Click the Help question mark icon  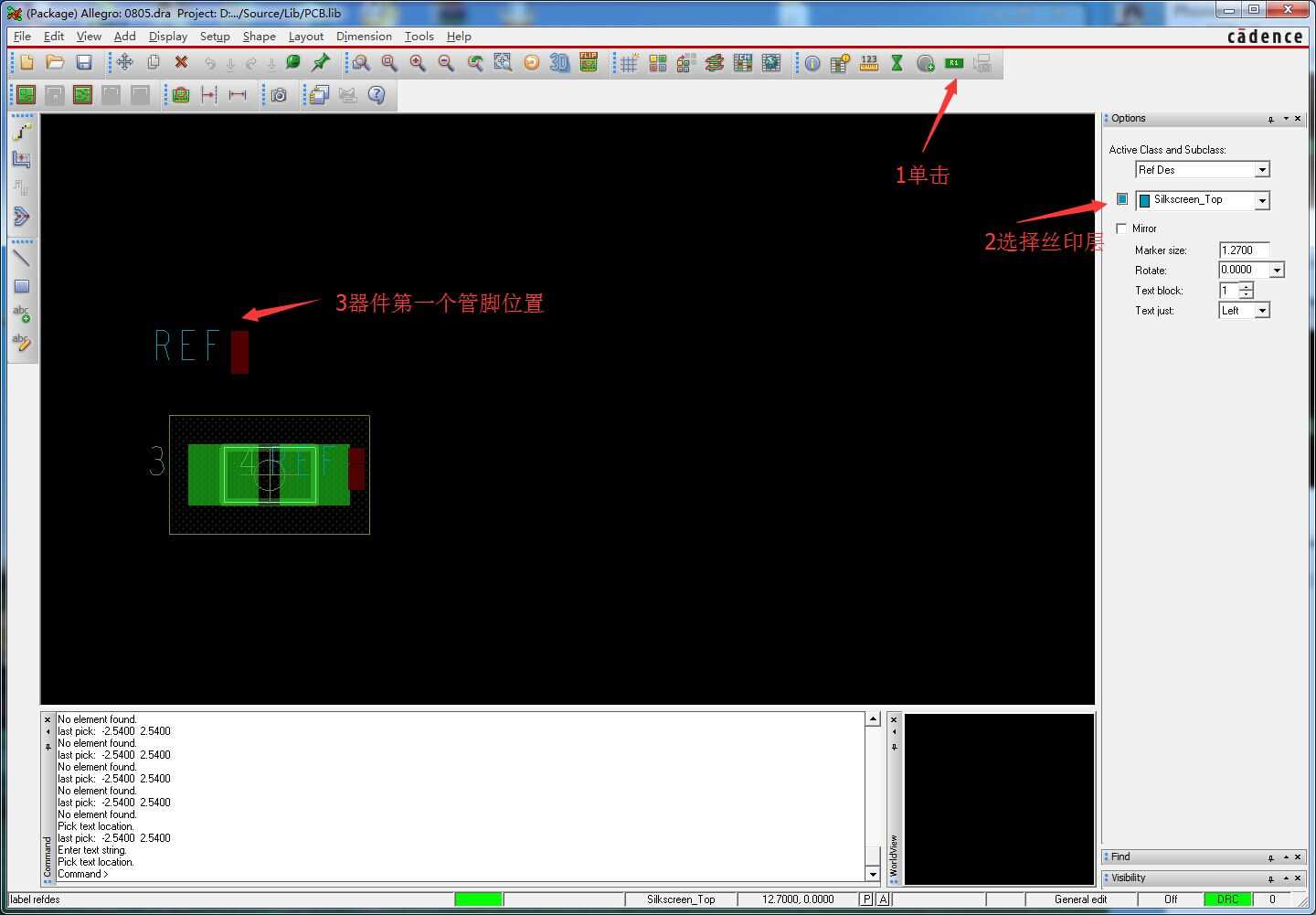point(377,95)
